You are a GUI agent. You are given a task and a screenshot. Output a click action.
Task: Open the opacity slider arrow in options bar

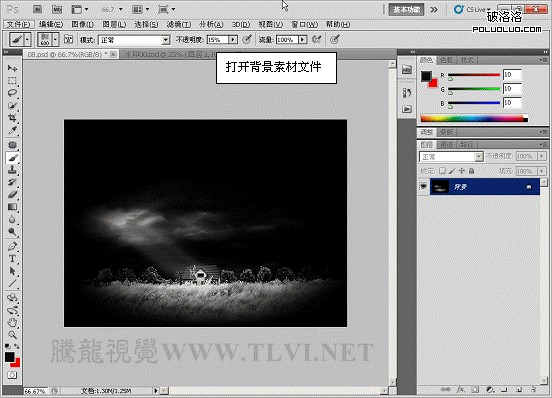click(233, 39)
